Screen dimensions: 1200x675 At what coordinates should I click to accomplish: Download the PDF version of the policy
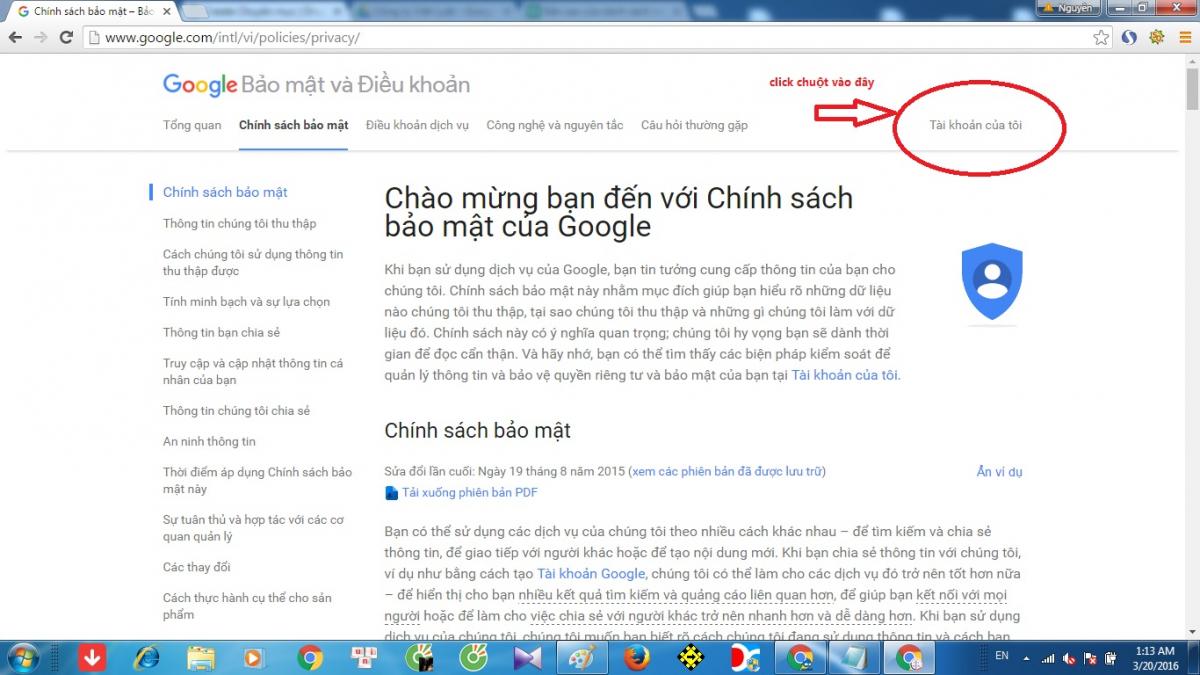(x=470, y=492)
